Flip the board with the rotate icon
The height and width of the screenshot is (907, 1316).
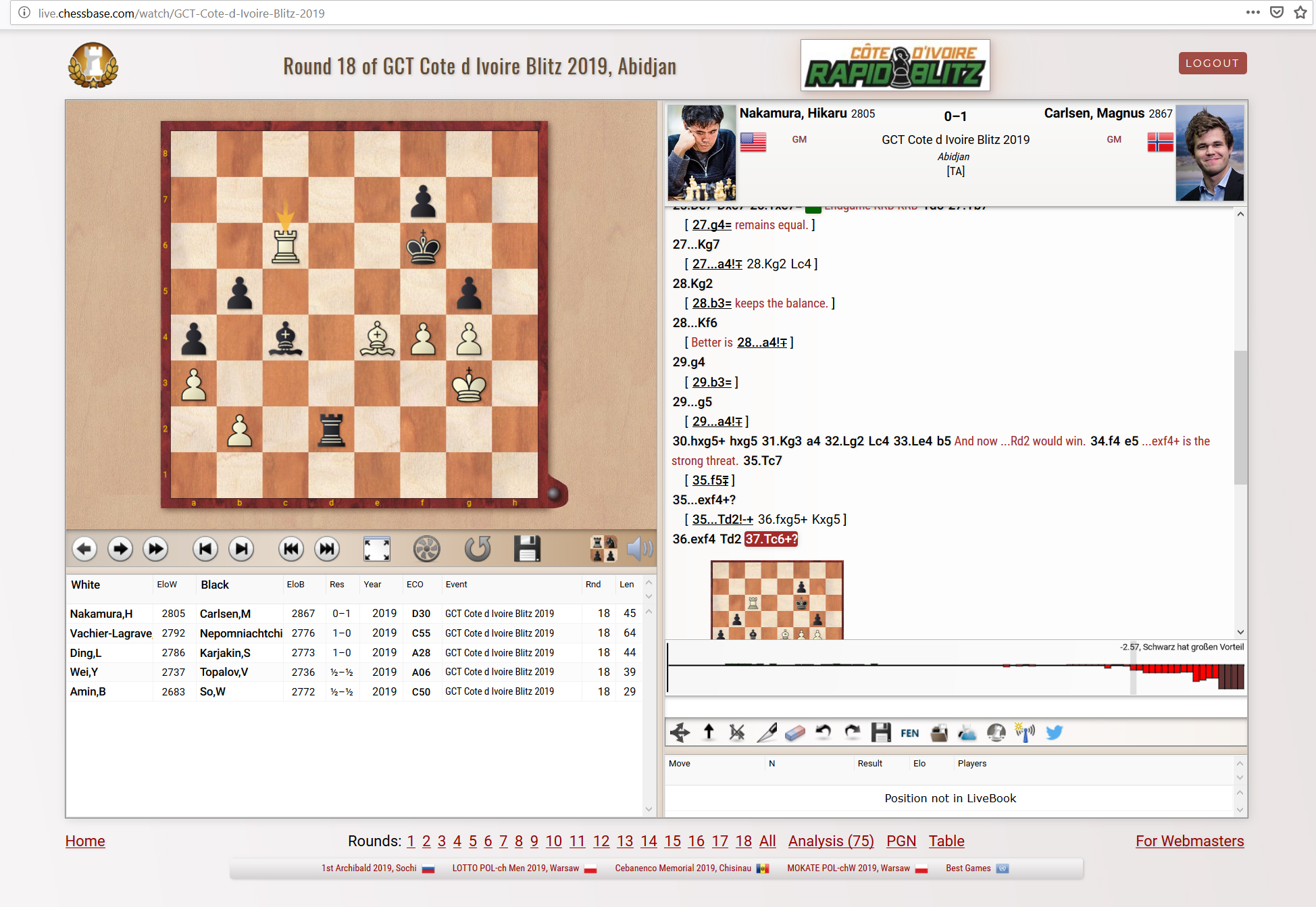tap(477, 549)
